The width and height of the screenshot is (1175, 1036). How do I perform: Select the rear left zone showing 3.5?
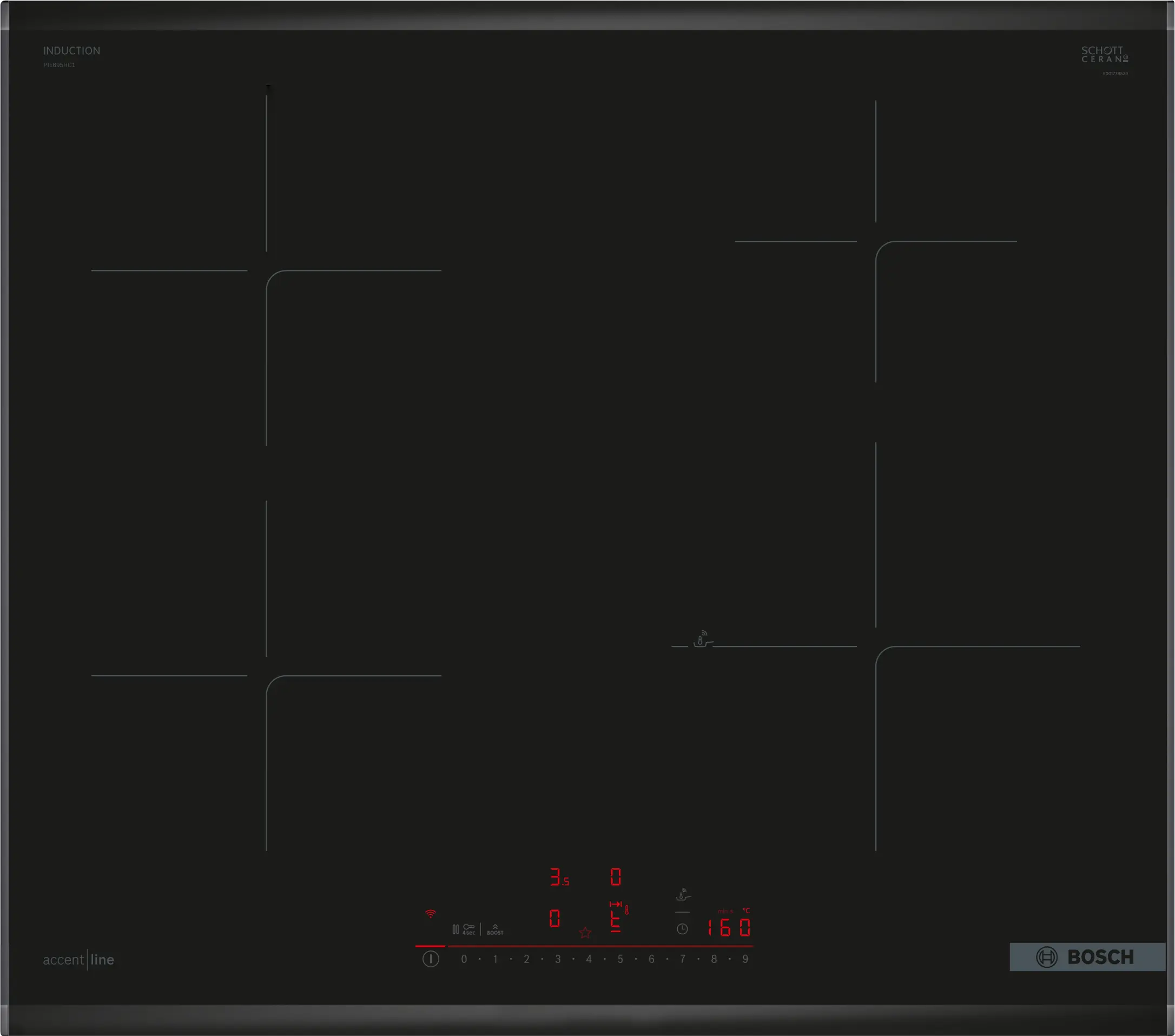pos(559,877)
